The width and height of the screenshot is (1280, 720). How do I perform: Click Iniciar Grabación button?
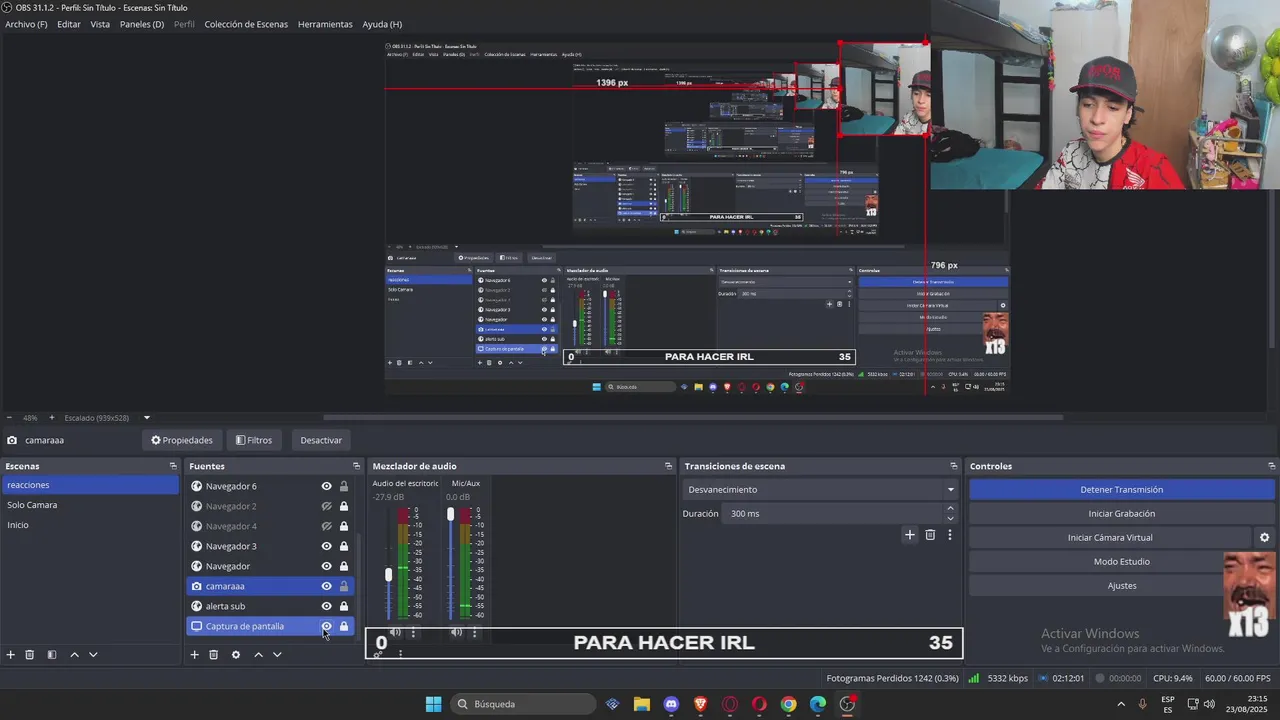click(1121, 514)
